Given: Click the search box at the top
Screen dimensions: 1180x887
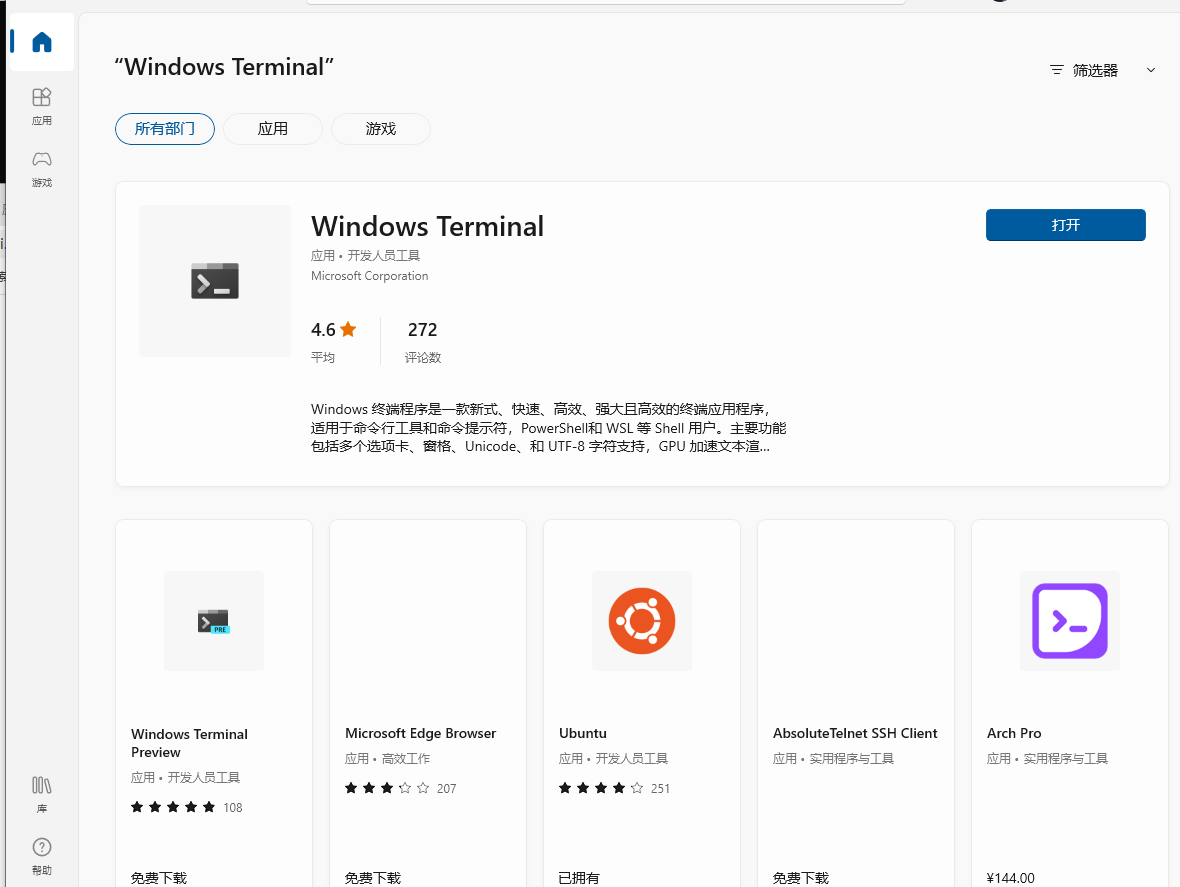Looking at the screenshot, I should click(x=606, y=2).
